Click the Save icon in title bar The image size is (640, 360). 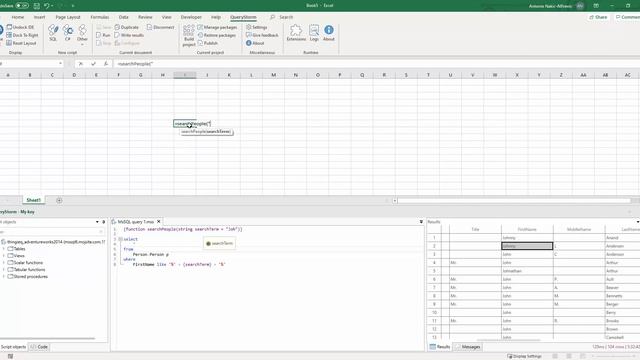pos(37,6)
